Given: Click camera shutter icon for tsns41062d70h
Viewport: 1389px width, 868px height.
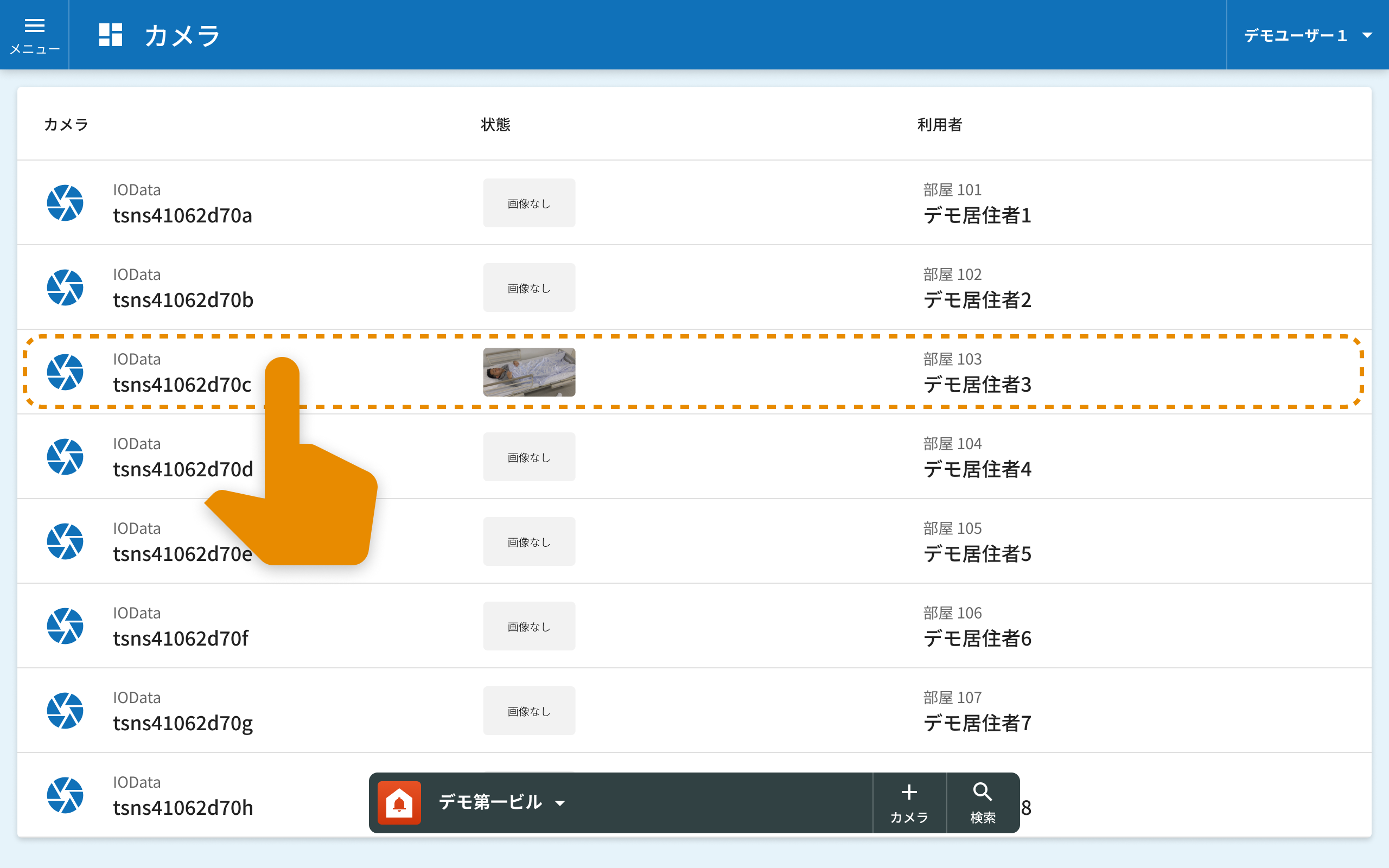Looking at the screenshot, I should [65, 795].
